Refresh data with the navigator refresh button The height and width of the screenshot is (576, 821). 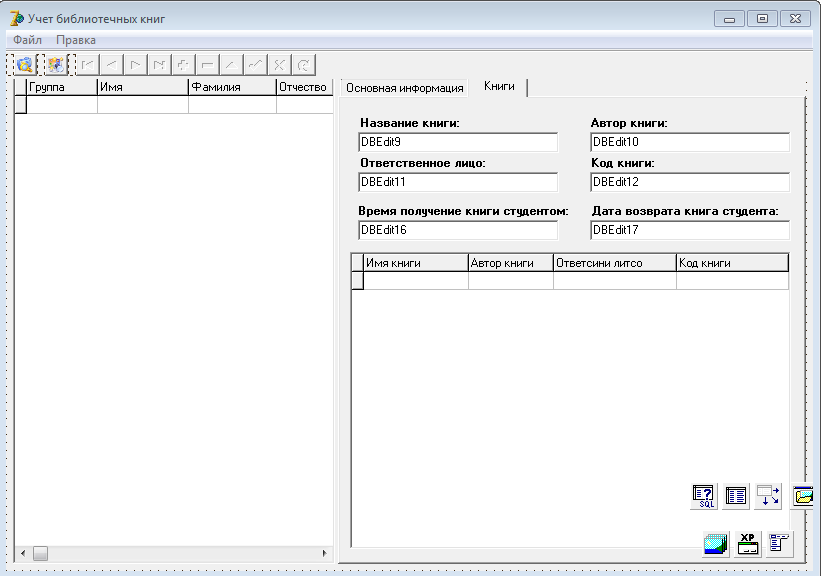tap(304, 65)
